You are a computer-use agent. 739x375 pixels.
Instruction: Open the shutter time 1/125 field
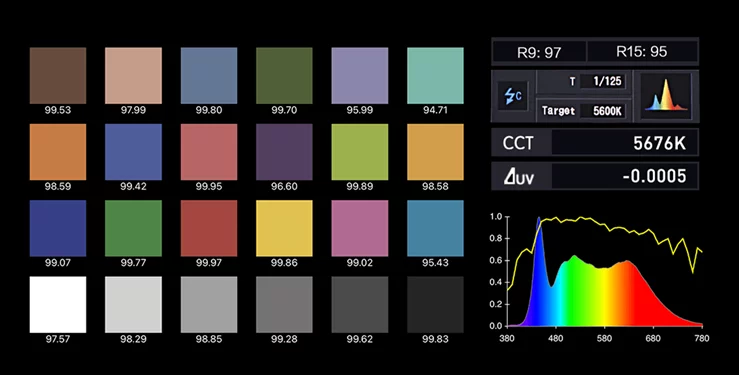point(603,81)
